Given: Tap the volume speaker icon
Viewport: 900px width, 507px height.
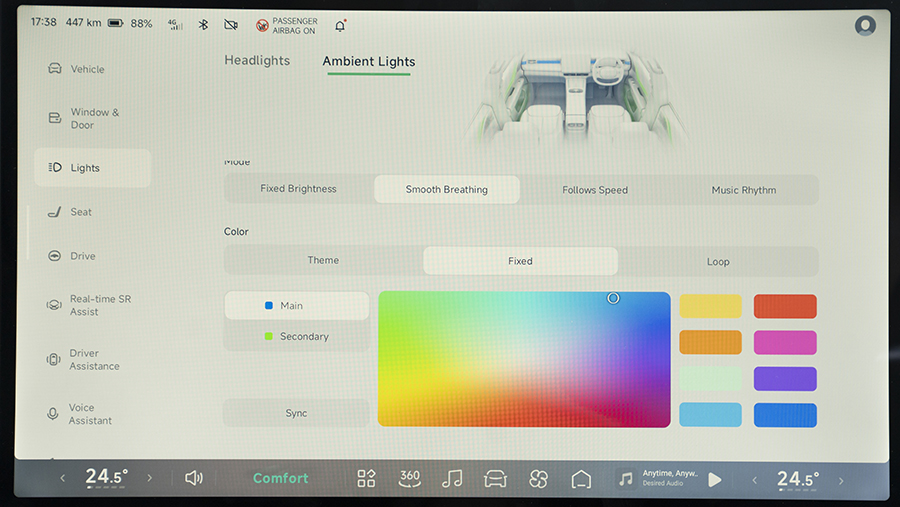Looking at the screenshot, I should coord(193,478).
